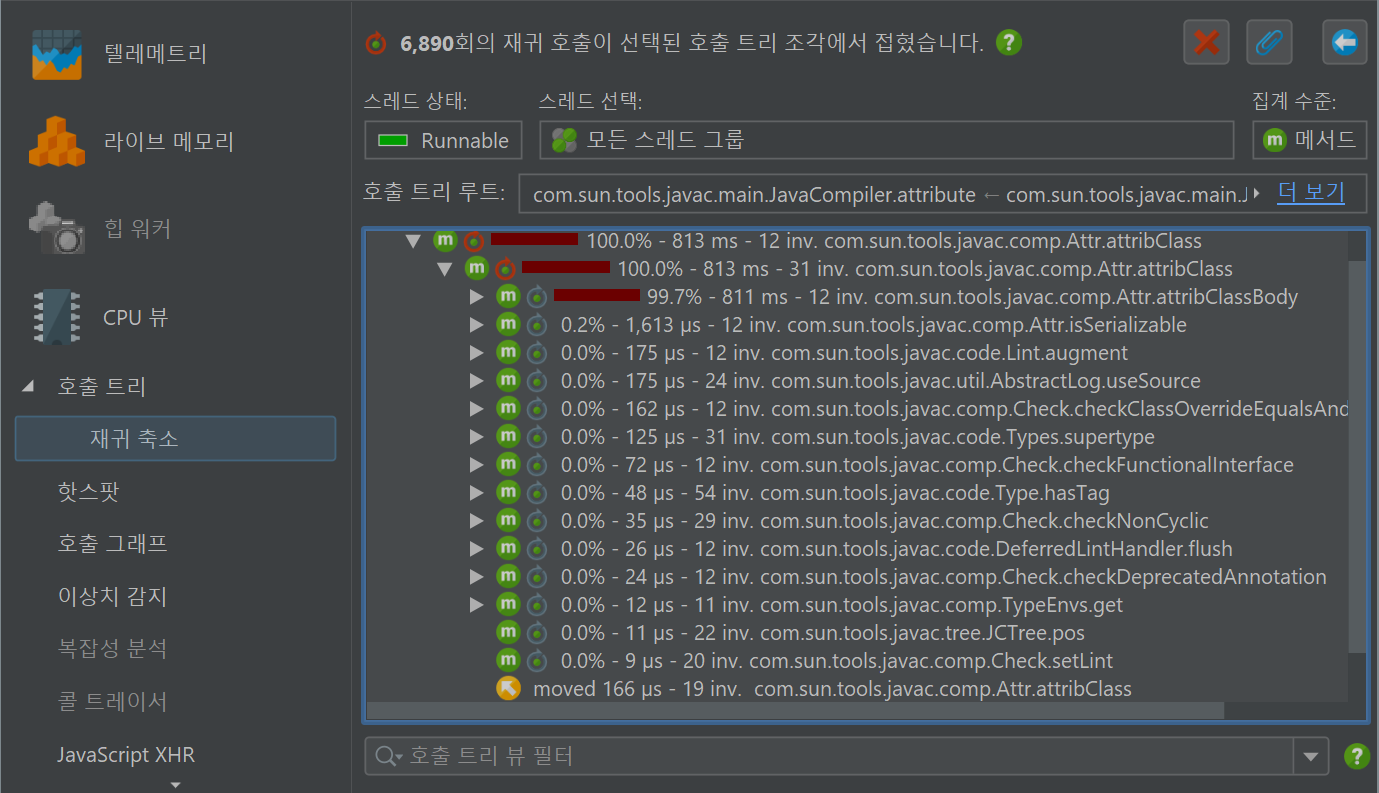Click the 더 보기 link

pos(1311,192)
